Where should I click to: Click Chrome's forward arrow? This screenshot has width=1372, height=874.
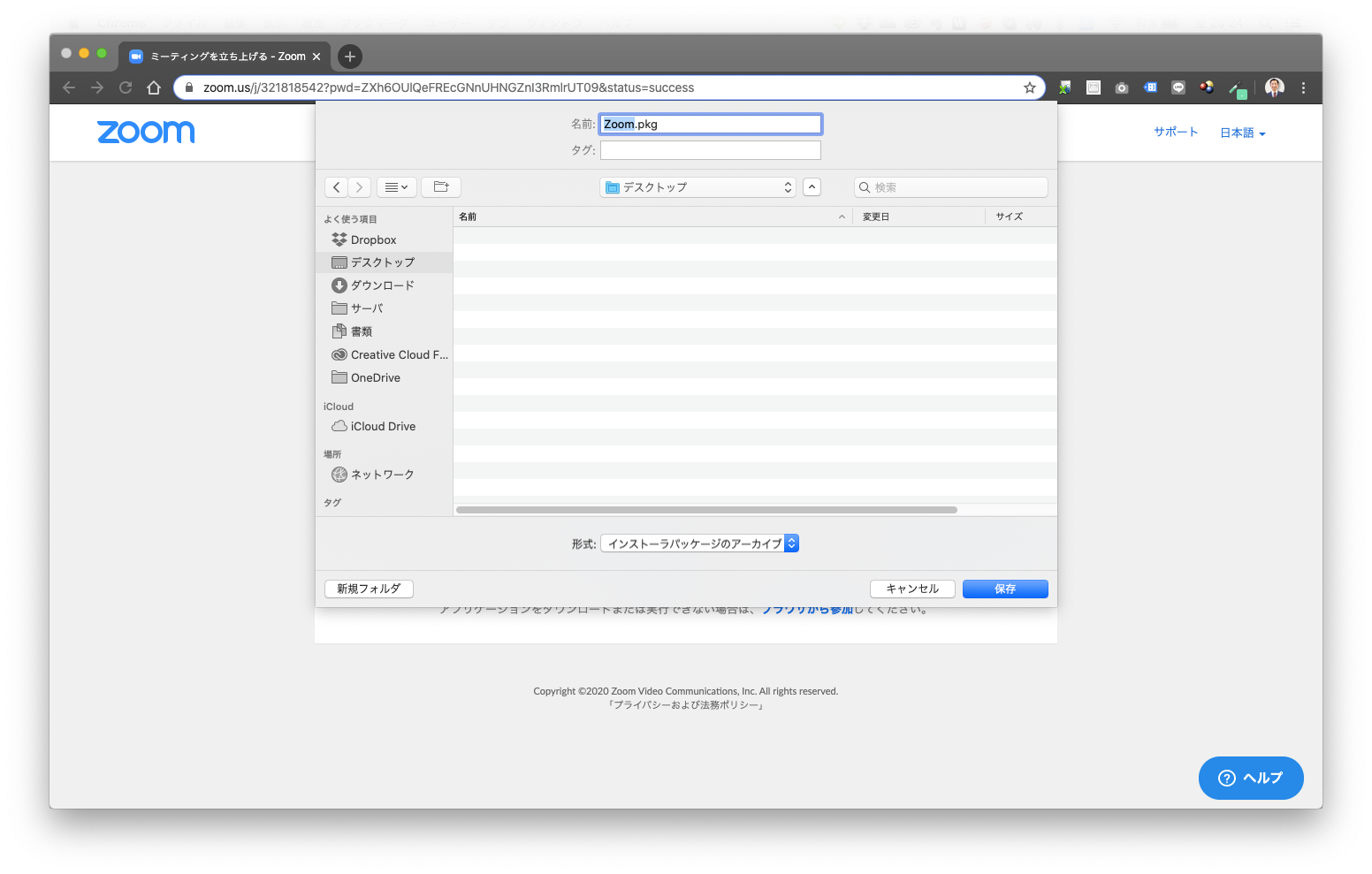[x=97, y=87]
